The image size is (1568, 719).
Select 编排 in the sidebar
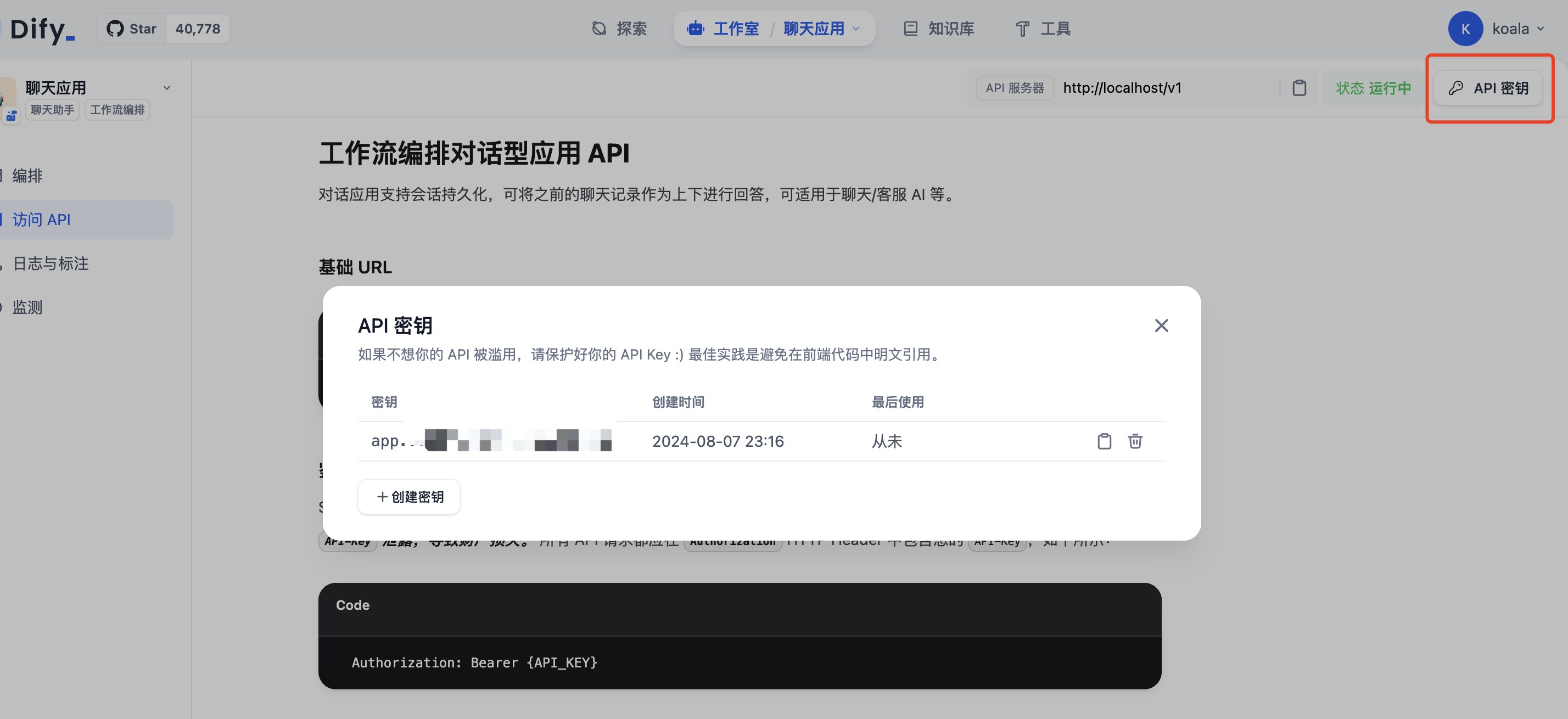(27, 176)
